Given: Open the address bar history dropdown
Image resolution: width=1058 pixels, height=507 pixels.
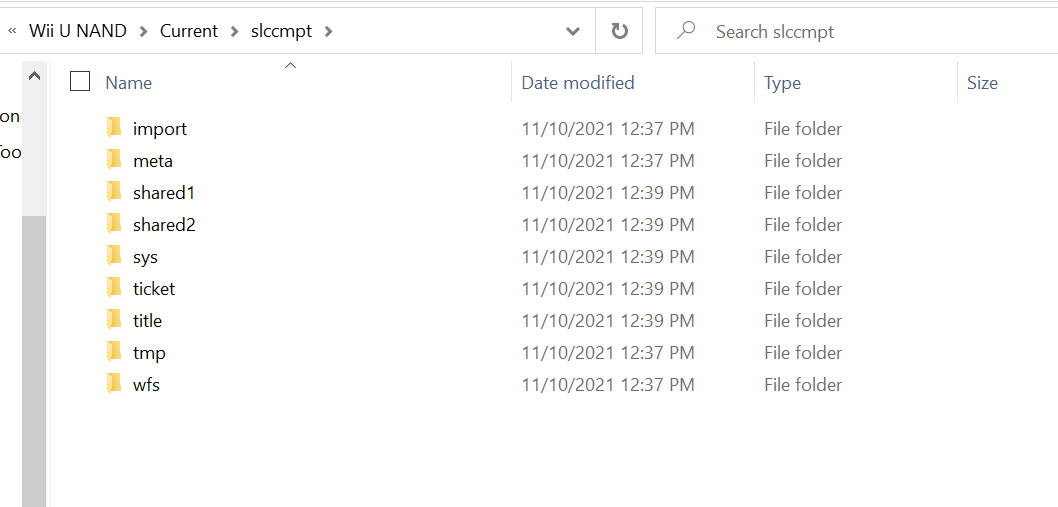Looking at the screenshot, I should tap(573, 31).
